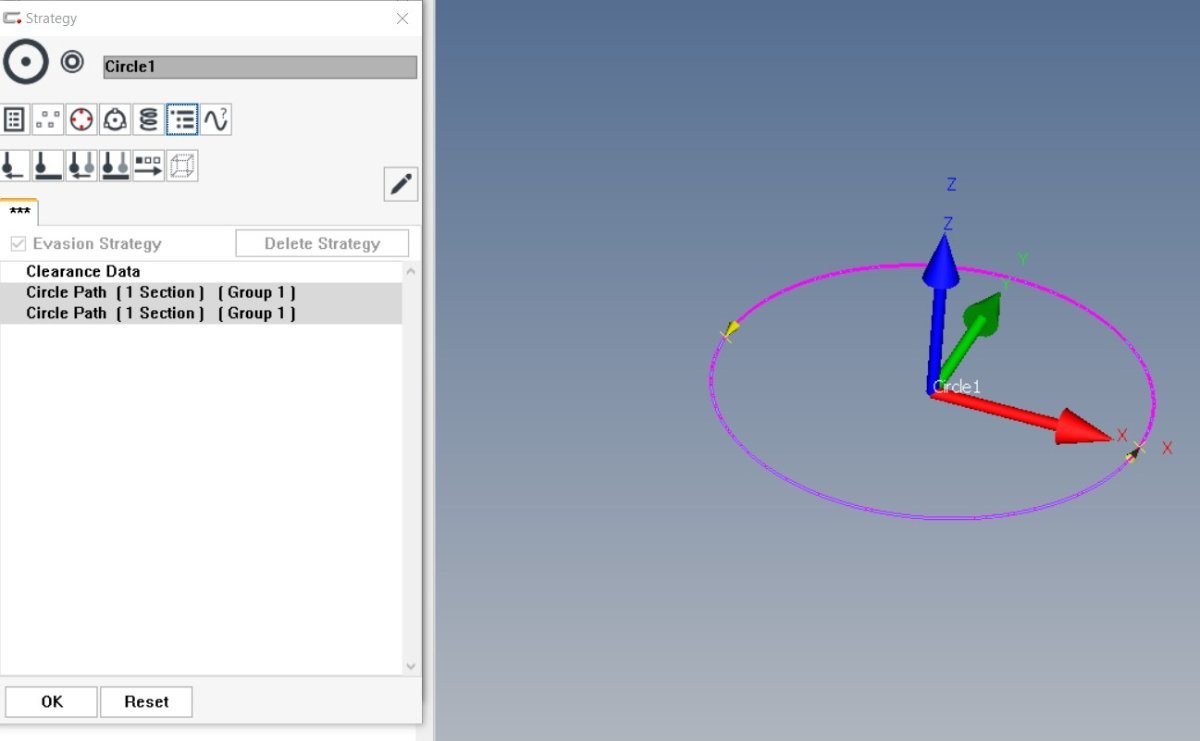Viewport: 1200px width, 741px height.
Task: Select the *** tab
Action: point(19,212)
